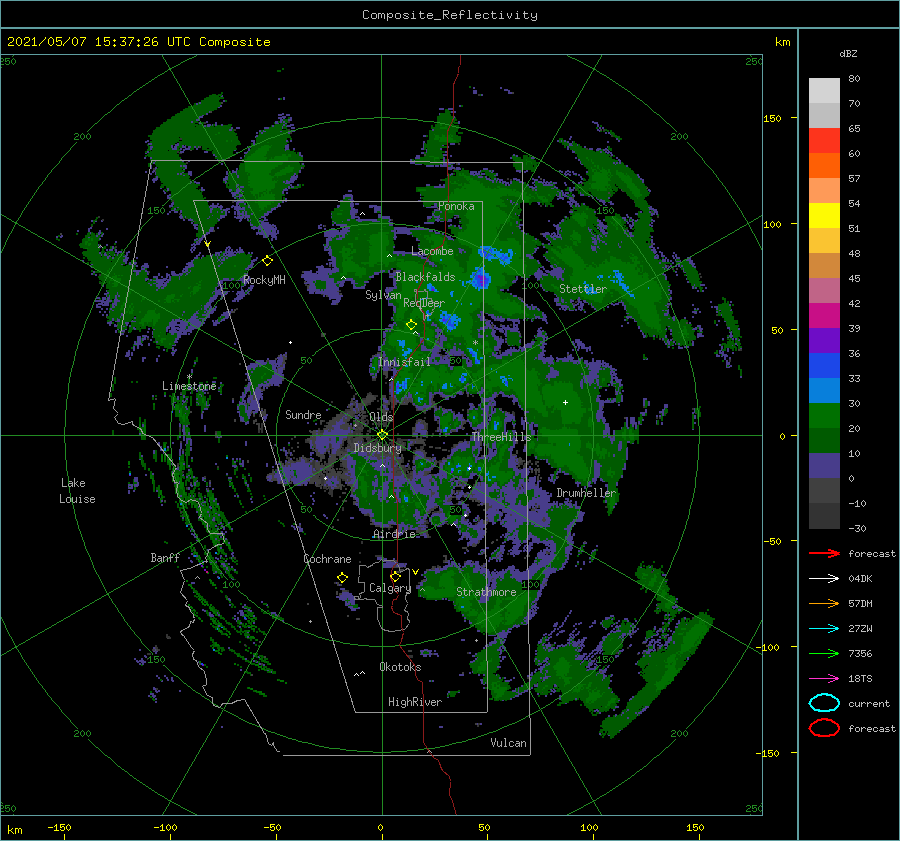
Task: Click the dBZ label above the scale
Action: pos(848,53)
